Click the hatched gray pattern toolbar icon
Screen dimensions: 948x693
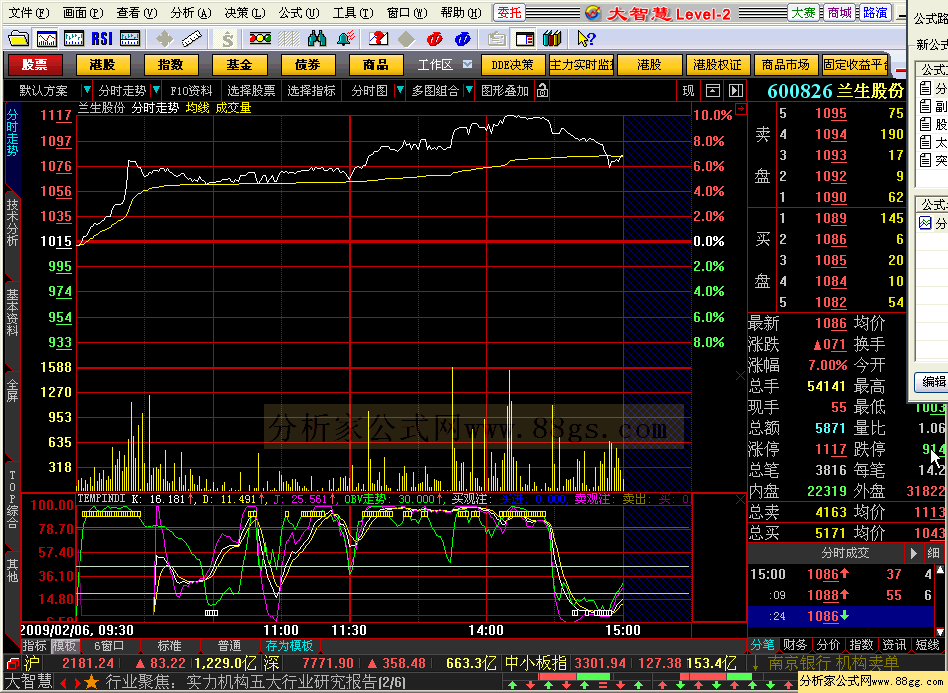[x=288, y=39]
